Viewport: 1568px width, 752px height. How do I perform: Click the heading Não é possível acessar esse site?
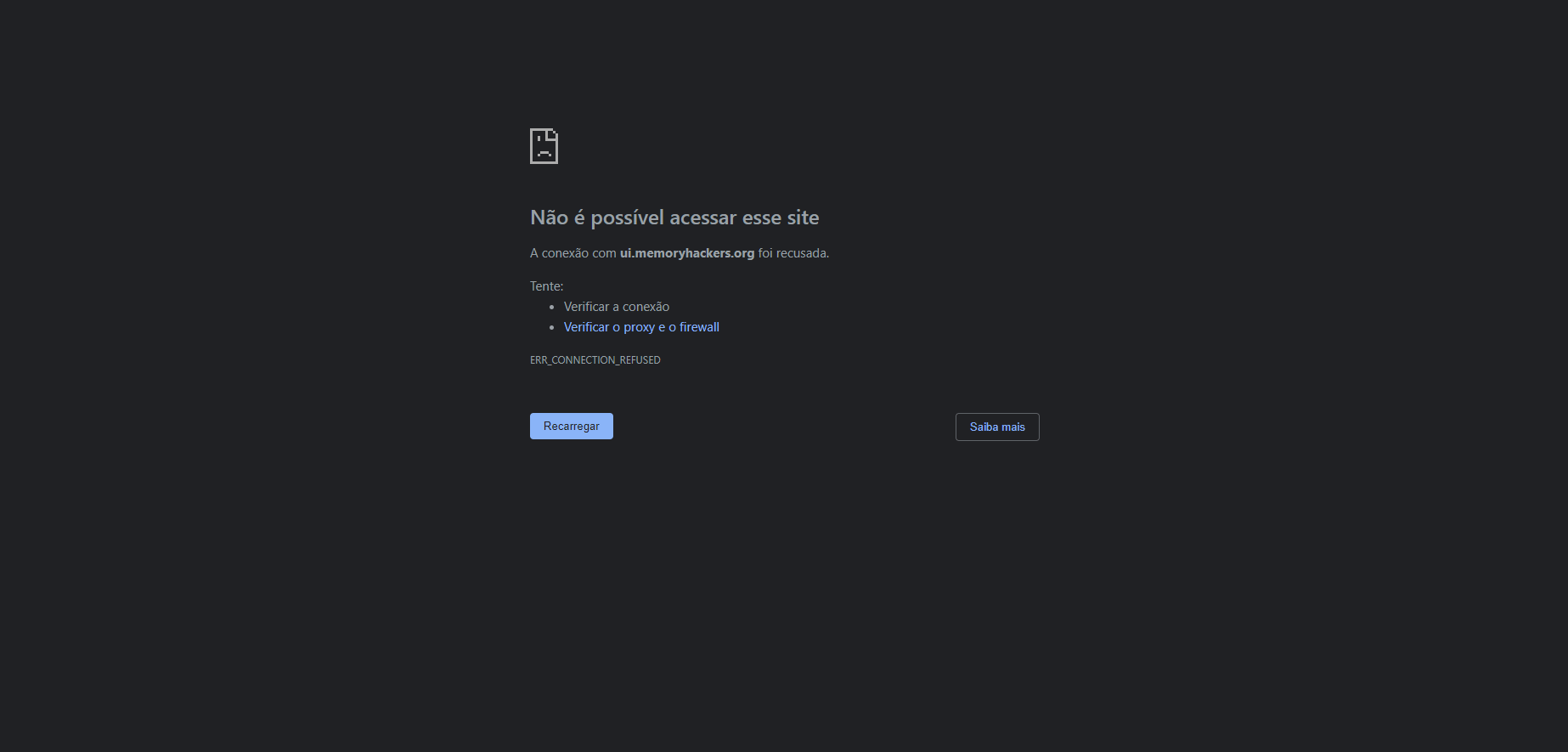click(x=674, y=218)
